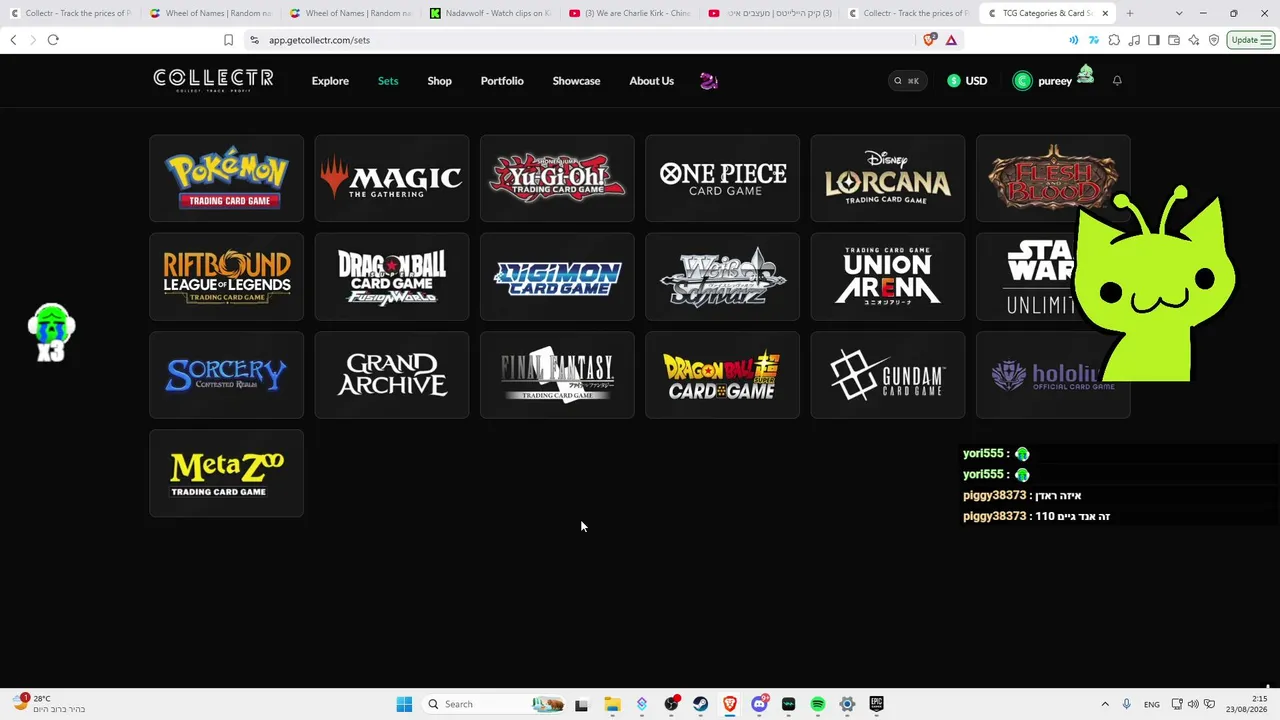This screenshot has height=720, width=1280.
Task: Open Brave Shields lion icon
Action: coord(930,40)
